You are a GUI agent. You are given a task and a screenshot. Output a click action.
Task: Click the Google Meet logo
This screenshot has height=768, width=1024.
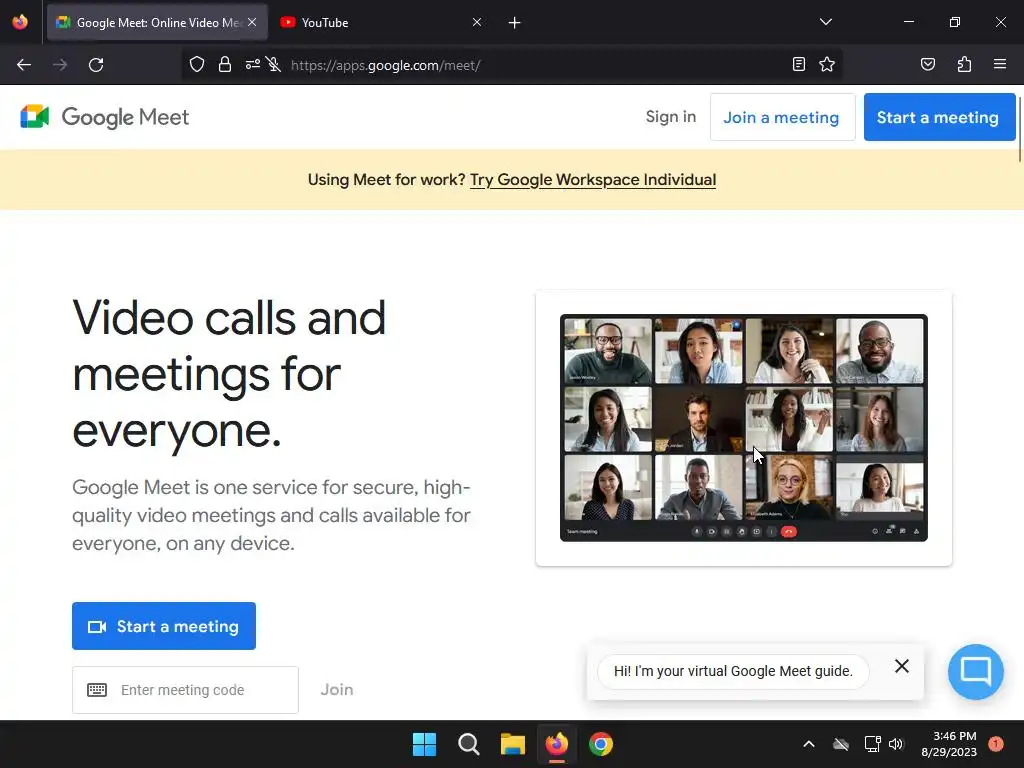click(x=104, y=117)
